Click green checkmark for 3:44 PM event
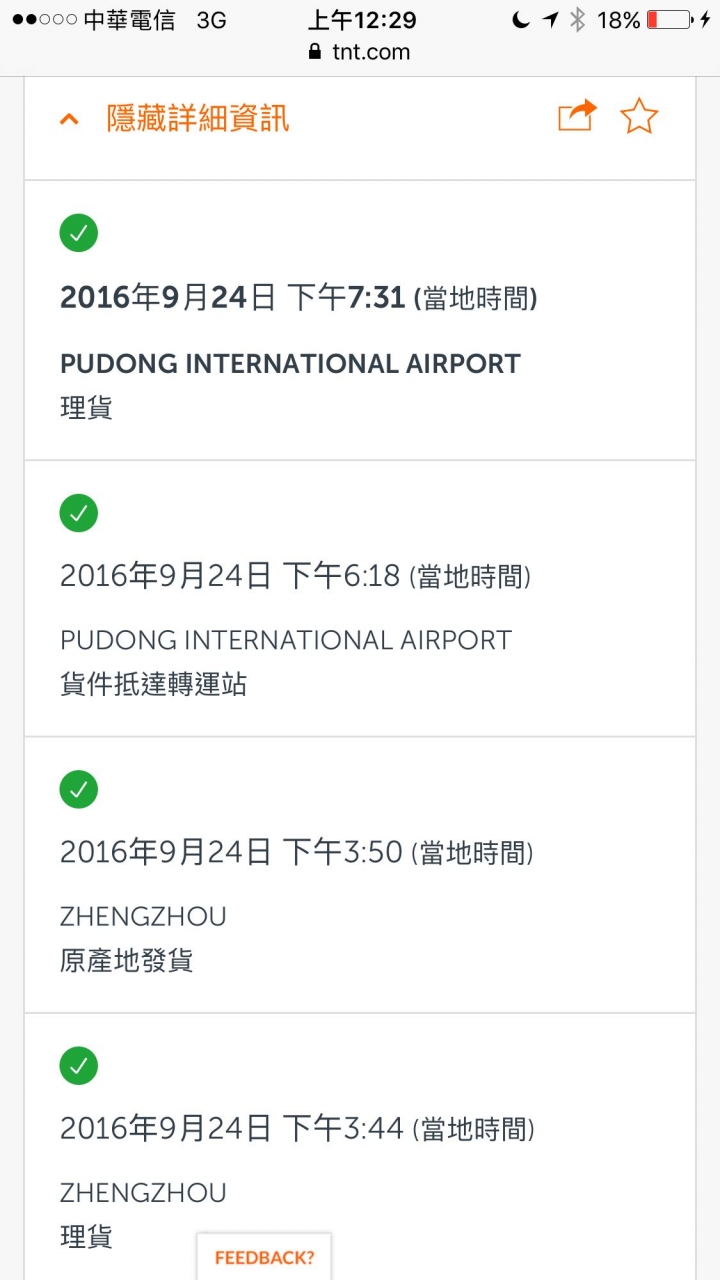Image resolution: width=720 pixels, height=1280 pixels. pyautogui.click(x=78, y=1066)
